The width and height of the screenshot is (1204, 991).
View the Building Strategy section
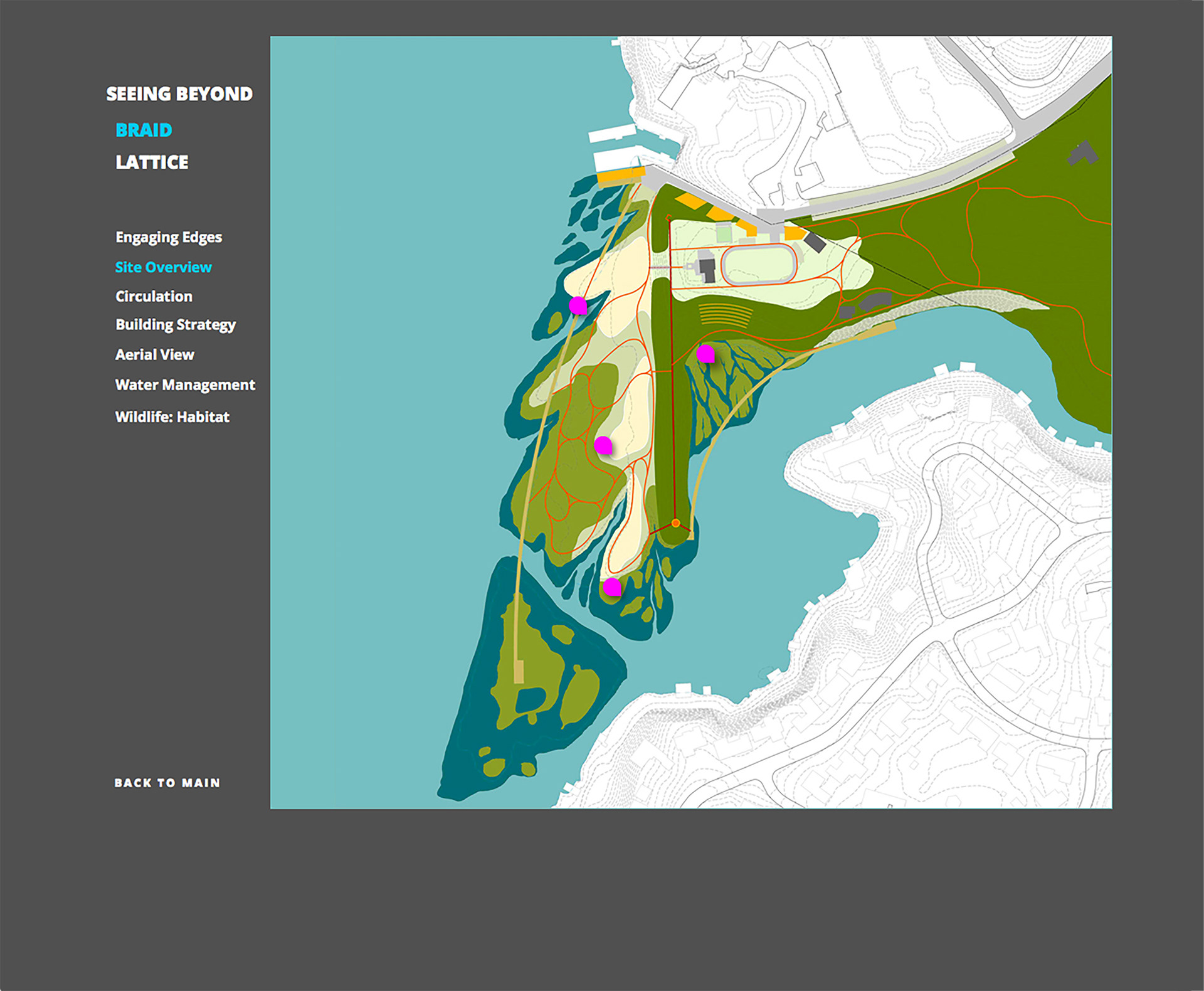176,325
